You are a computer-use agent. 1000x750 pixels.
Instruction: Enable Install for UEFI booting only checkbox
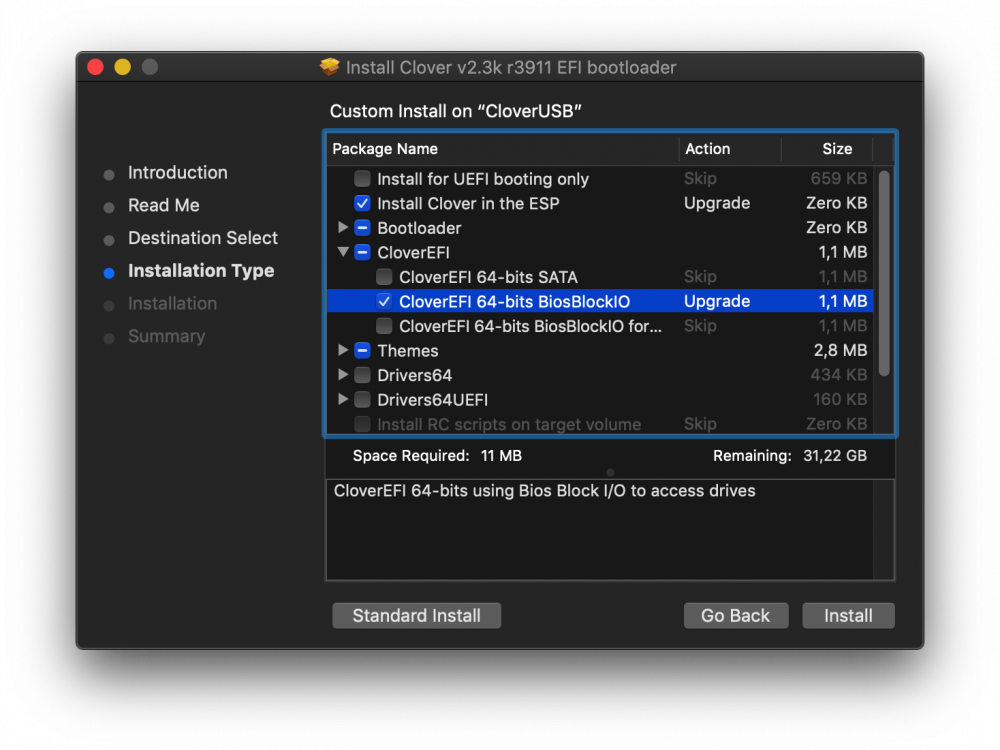click(x=362, y=179)
